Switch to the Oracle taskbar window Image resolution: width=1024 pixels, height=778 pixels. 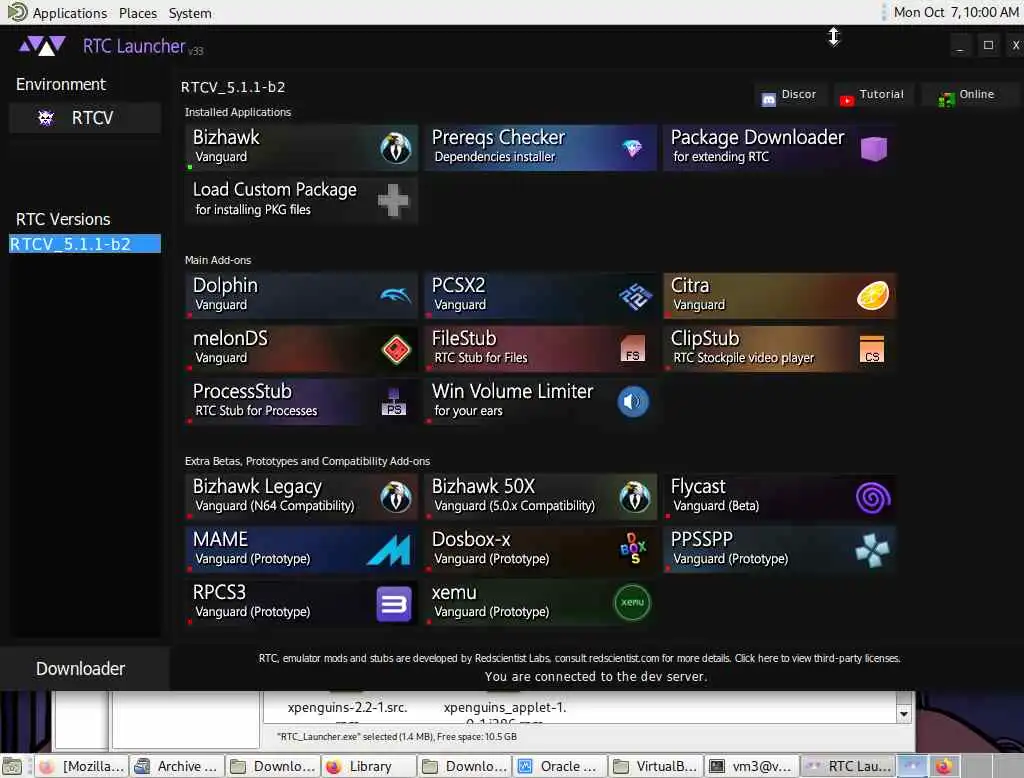[x=560, y=766]
